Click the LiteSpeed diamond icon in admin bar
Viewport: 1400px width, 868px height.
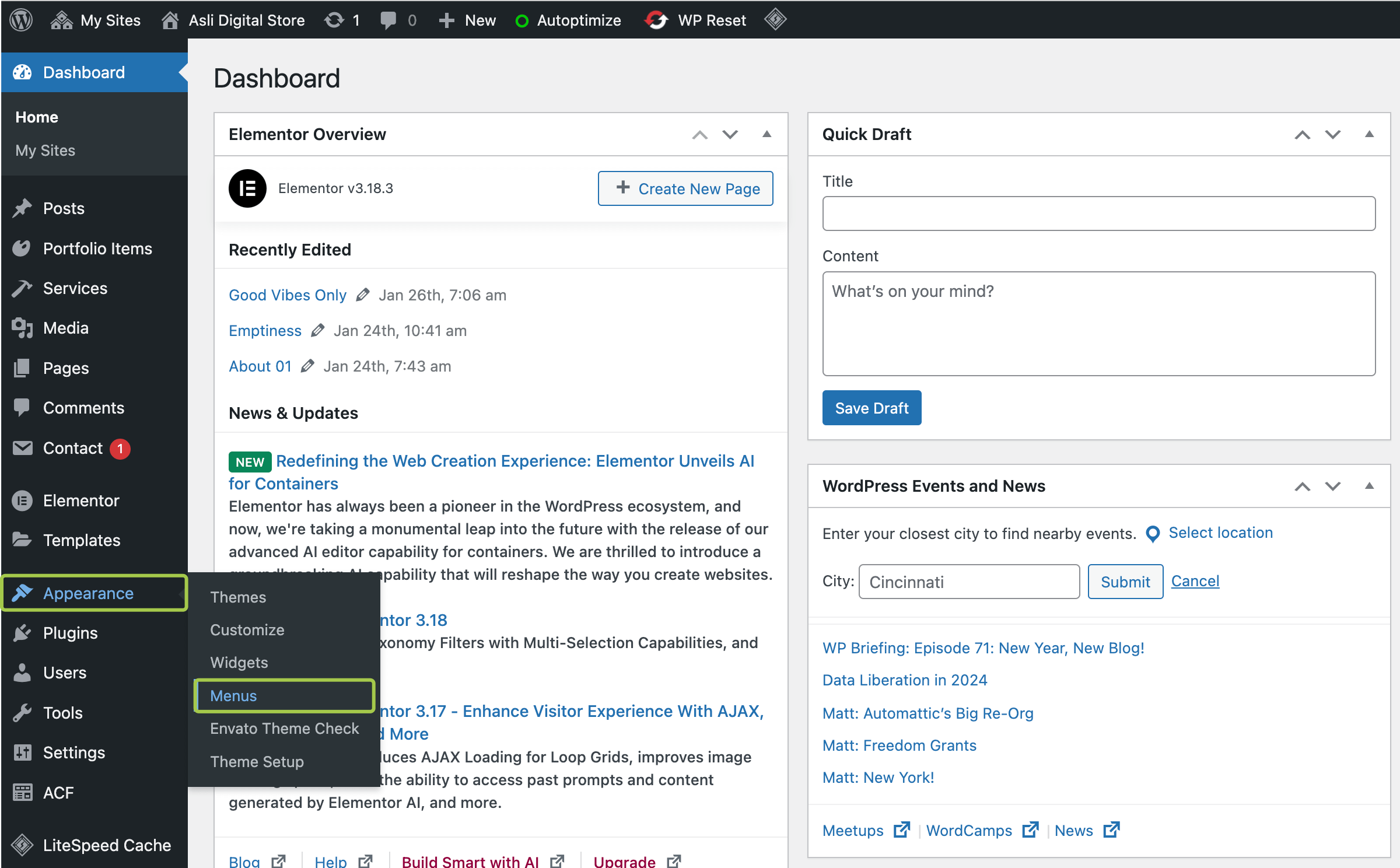coord(775,20)
